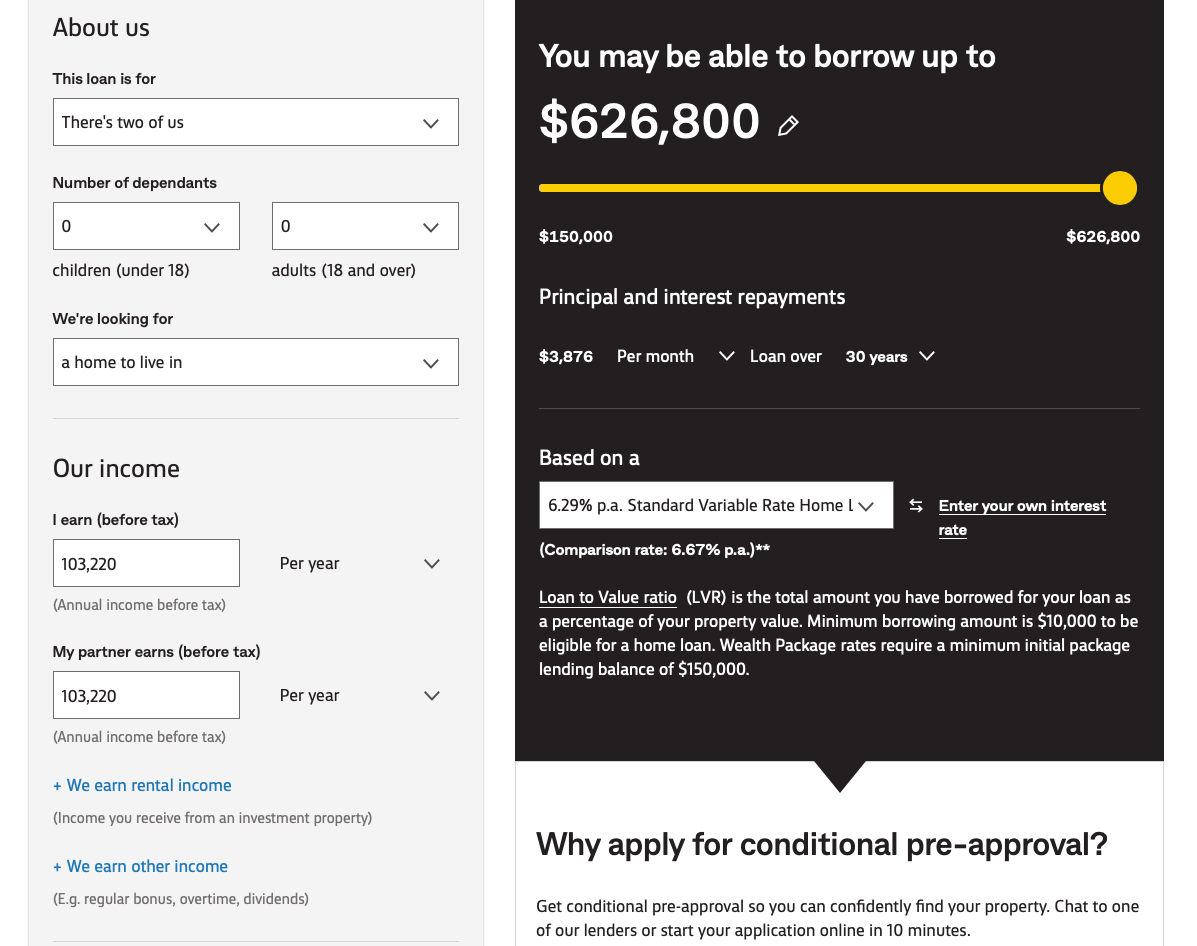1197x946 pixels.
Task: Expand the adults dependants dropdown
Action: pyautogui.click(x=365, y=226)
